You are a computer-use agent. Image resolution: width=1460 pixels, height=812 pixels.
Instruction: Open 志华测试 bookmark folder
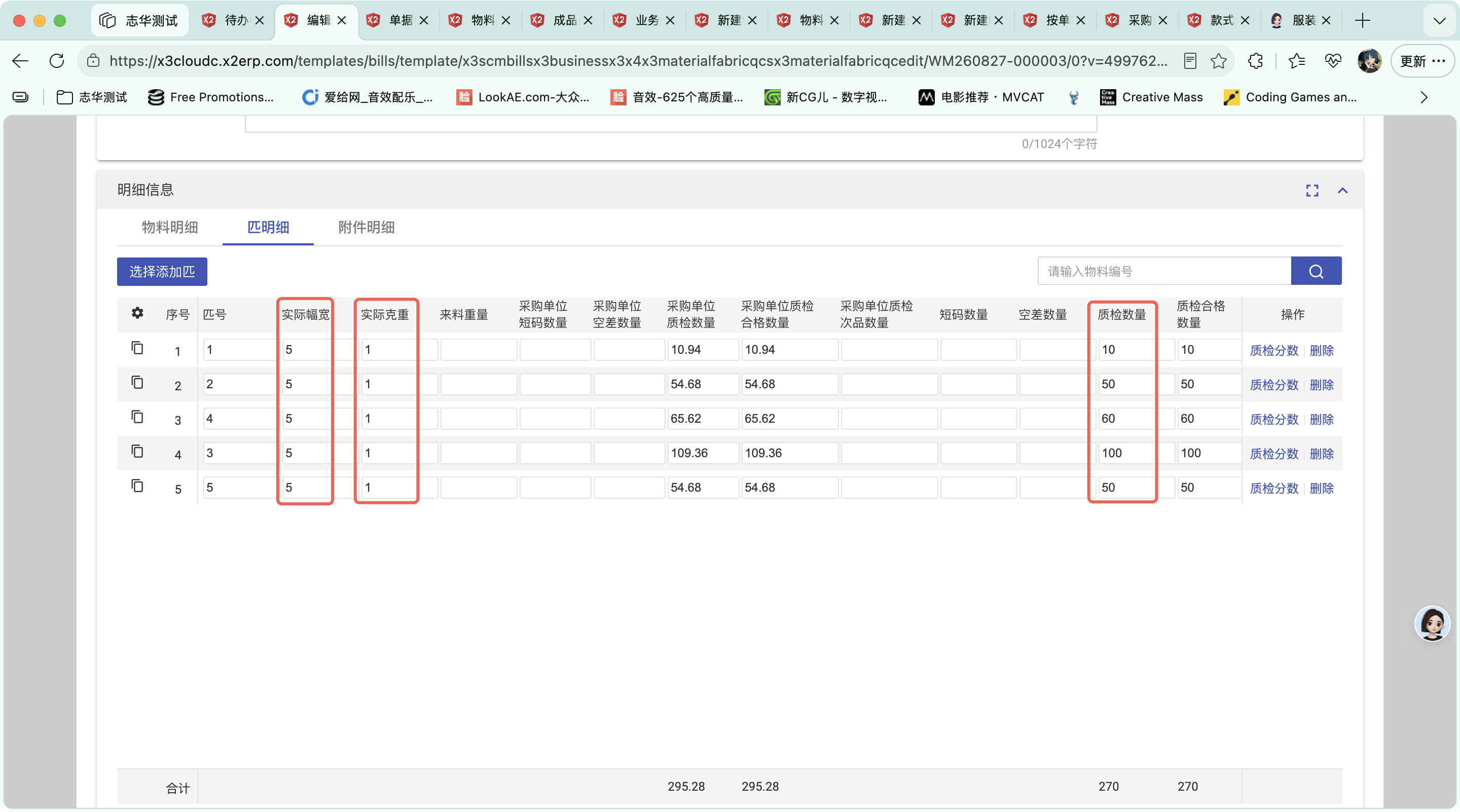click(92, 97)
